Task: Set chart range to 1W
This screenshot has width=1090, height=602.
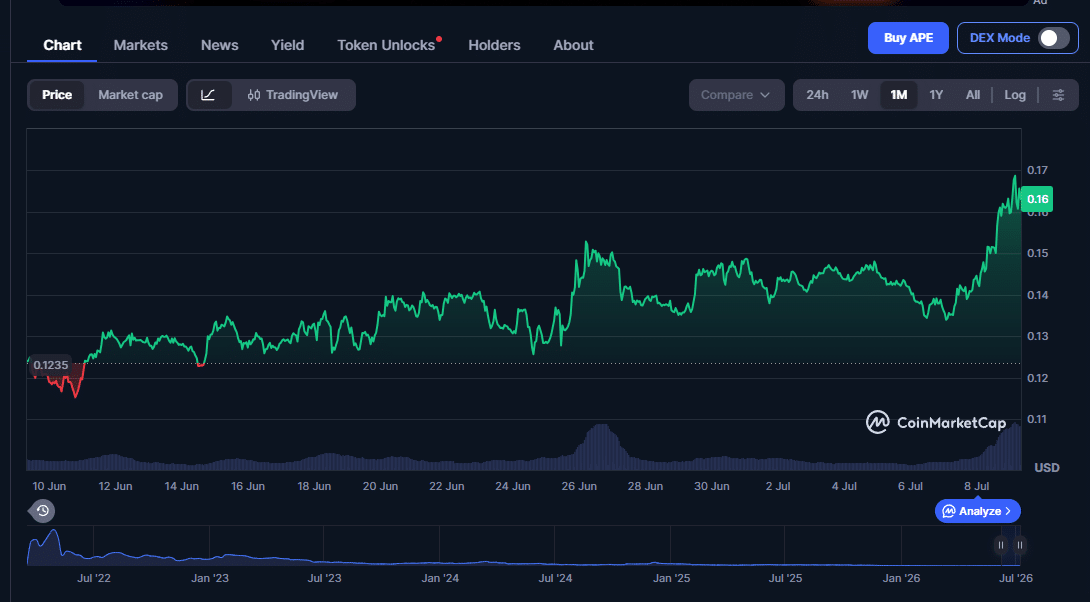Action: [x=860, y=95]
